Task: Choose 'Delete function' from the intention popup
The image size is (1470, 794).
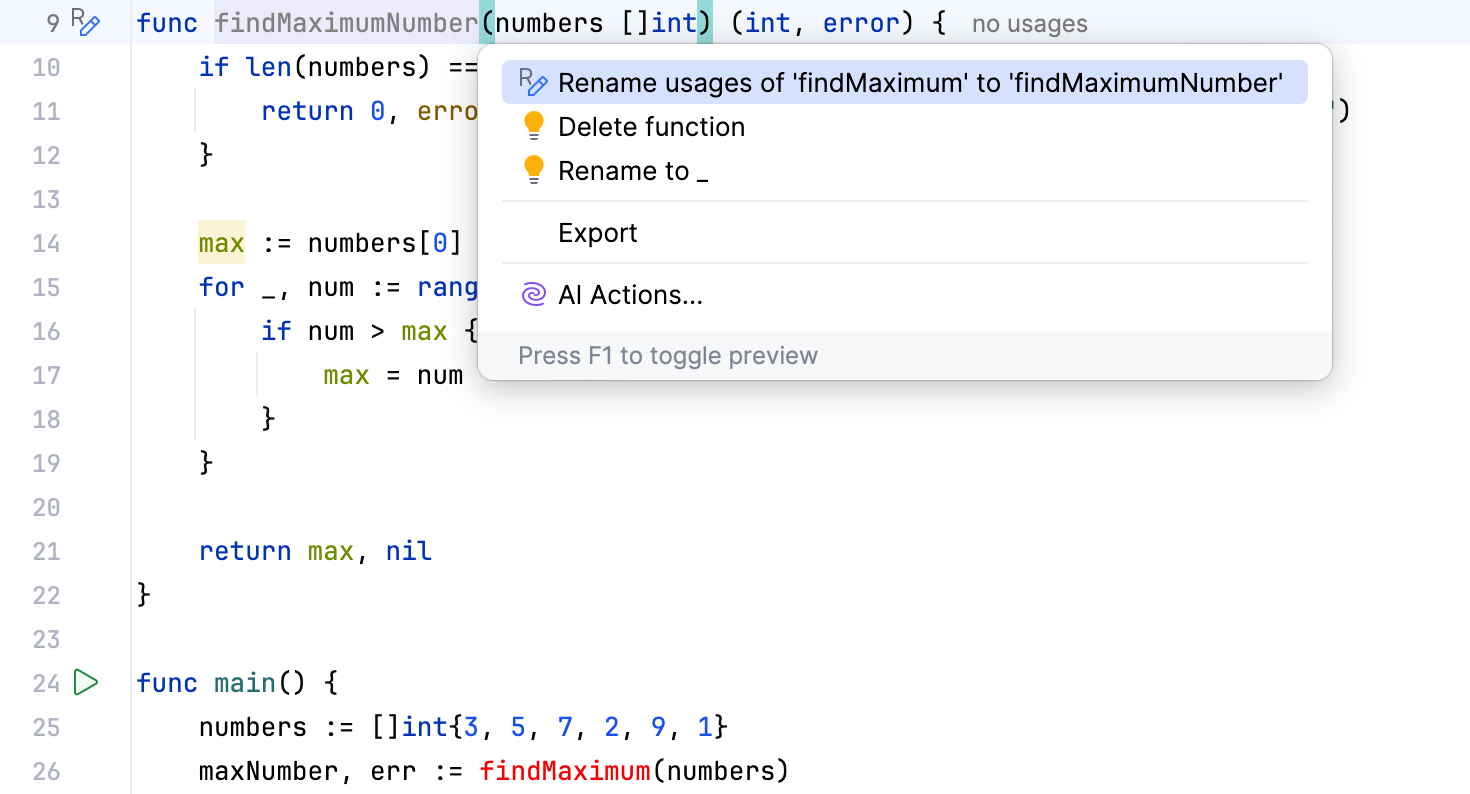Action: (651, 126)
